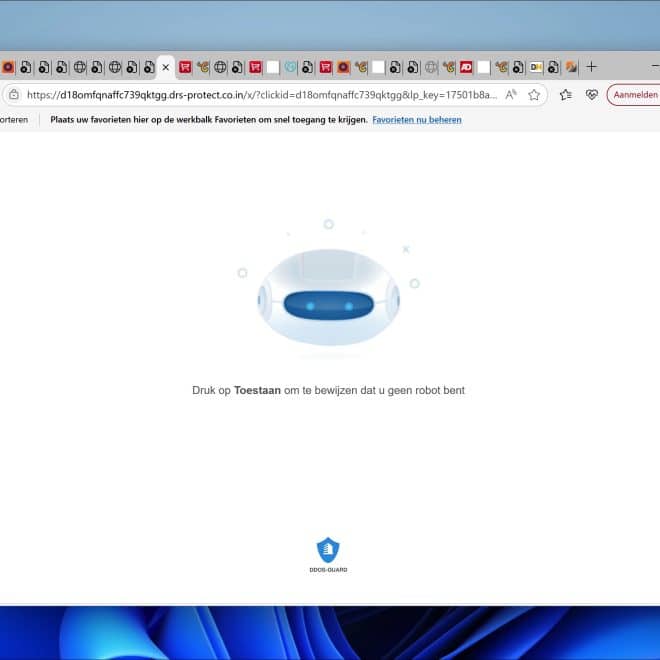The image size is (660, 660).
Task: Close the active browser tab
Action: pos(166,67)
